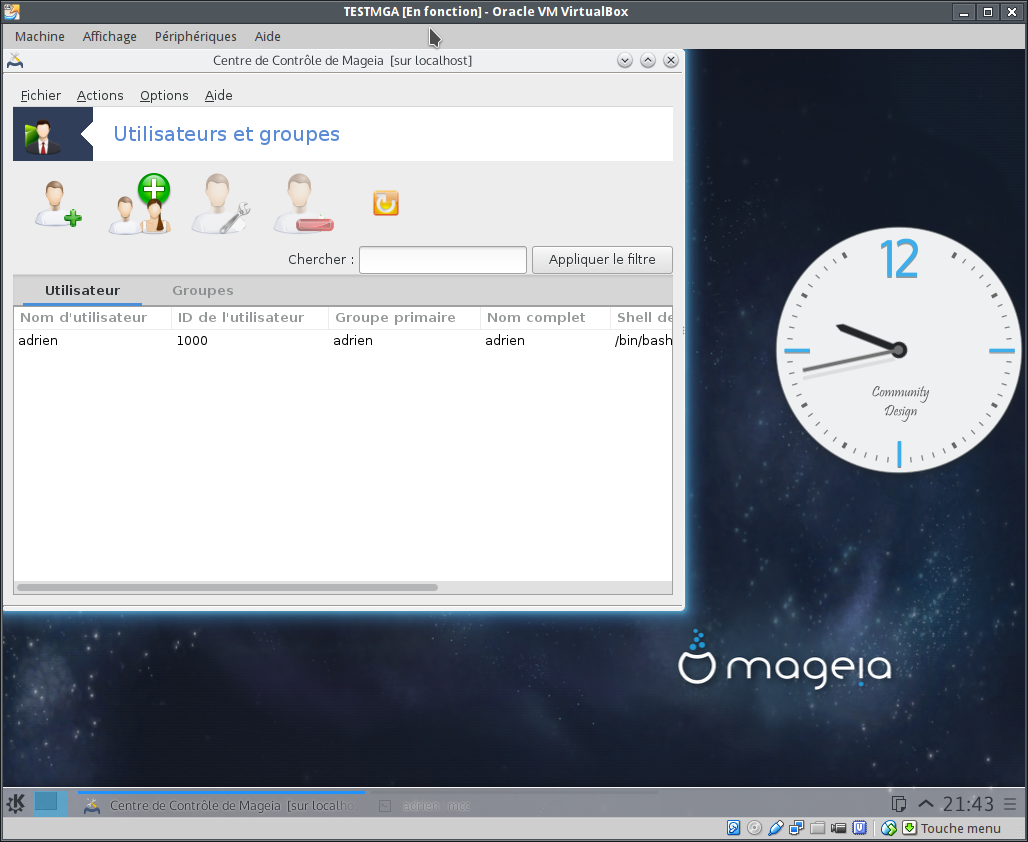Sort by Groupe primaire column header
Image resolution: width=1028 pixels, height=842 pixels.
coord(405,318)
